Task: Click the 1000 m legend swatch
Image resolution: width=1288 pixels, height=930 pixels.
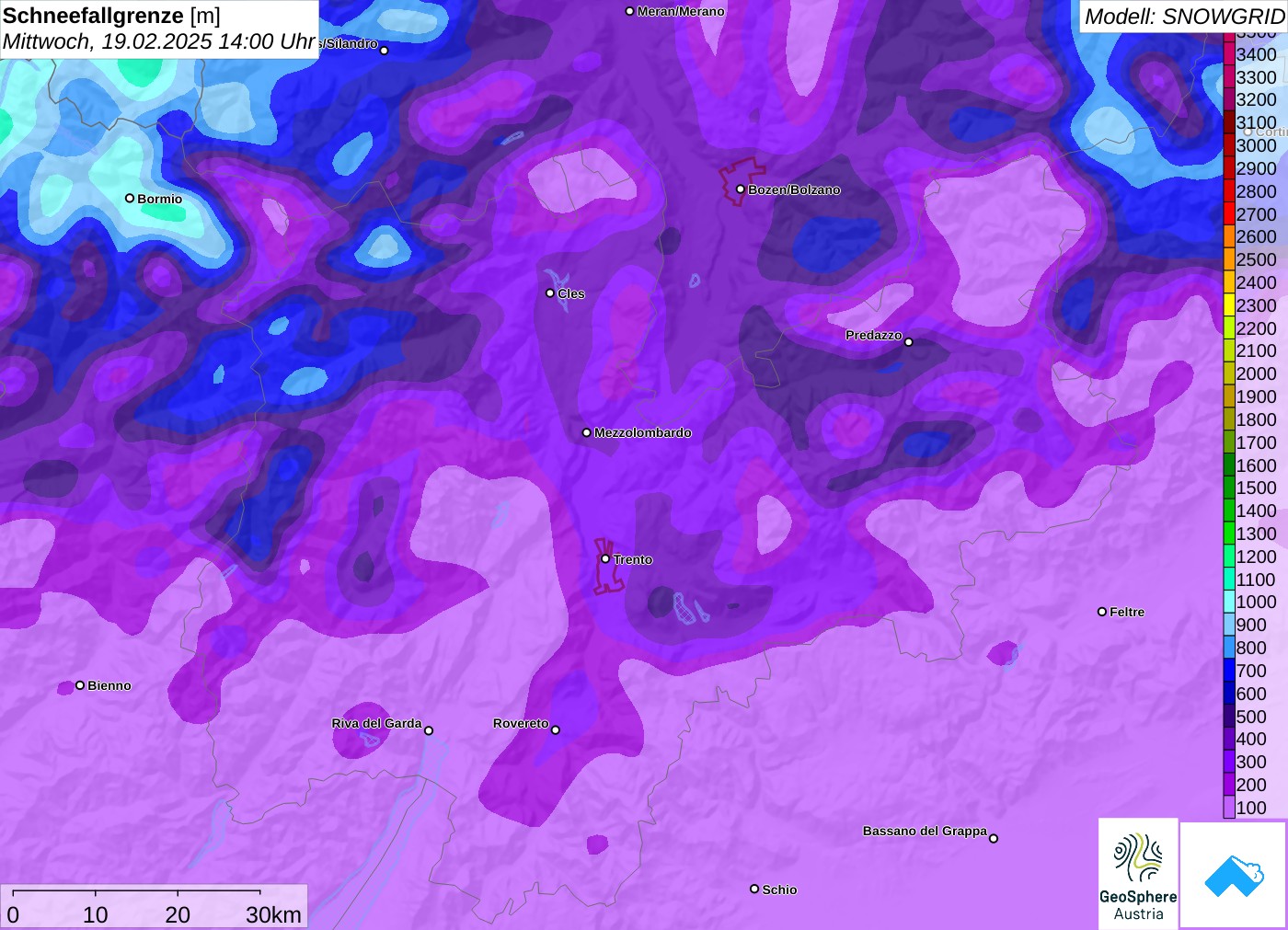Action: click(1228, 602)
